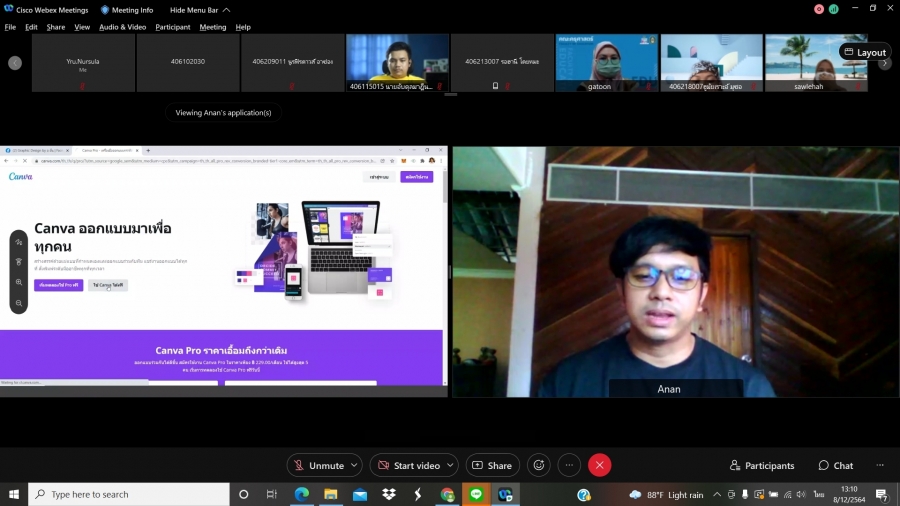Screen dimensions: 900x506
Task: Toggle Start video camera button
Action: tap(407, 465)
